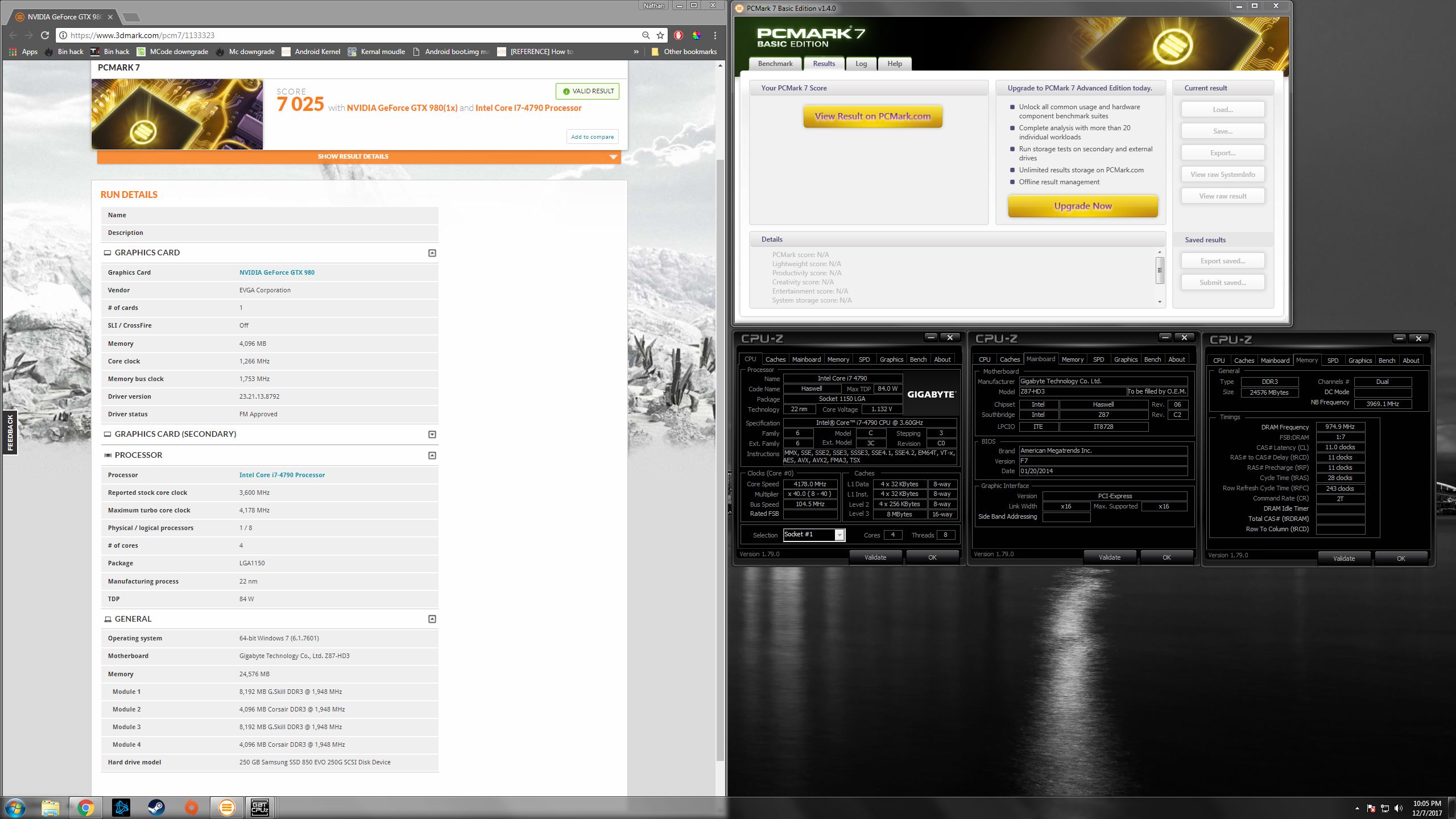Click the site info icon before the URL
The width and height of the screenshot is (1456, 819).
[63, 35]
